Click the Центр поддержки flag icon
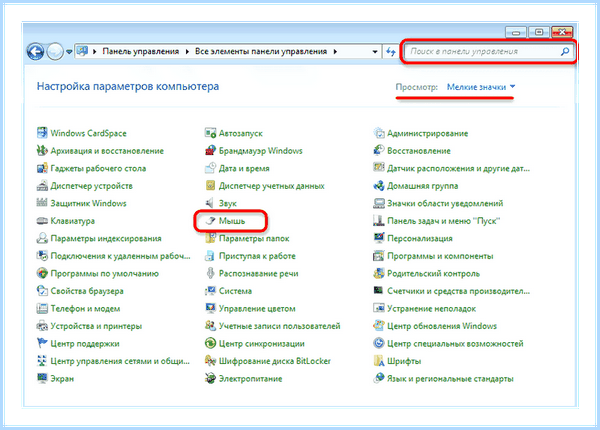Image resolution: width=600 pixels, height=430 pixels. (x=42, y=343)
